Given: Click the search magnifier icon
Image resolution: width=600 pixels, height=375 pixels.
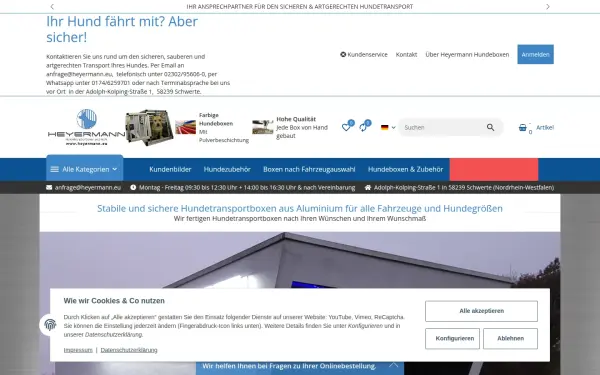Looking at the screenshot, I should pyautogui.click(x=491, y=127).
